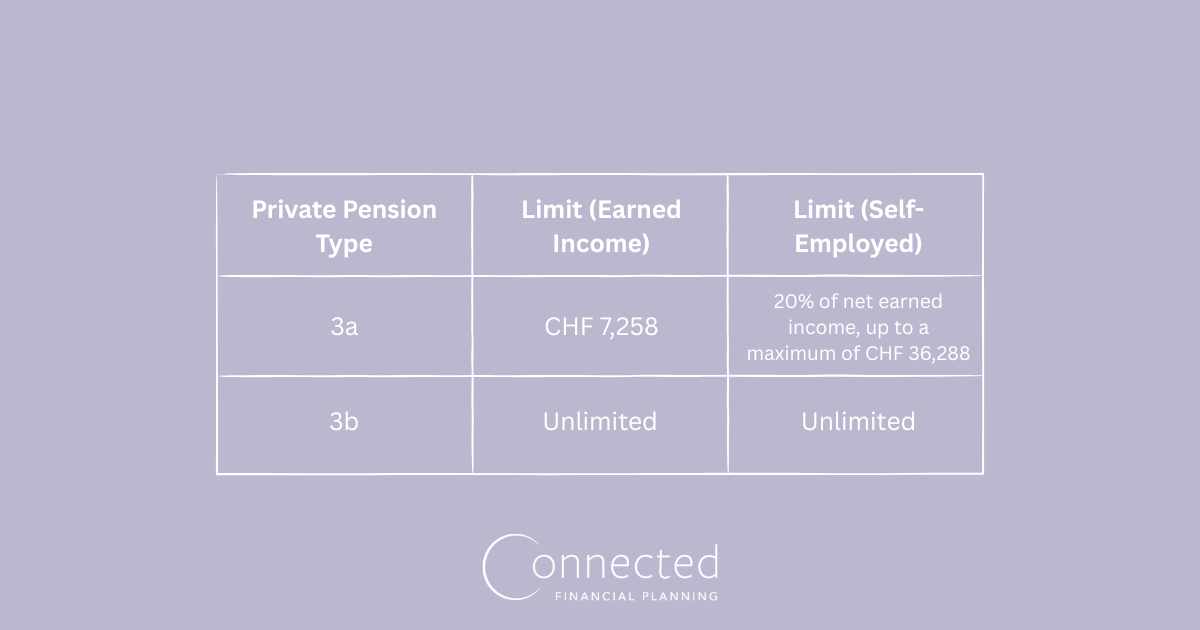Click the Limit (Earned Income) column header
This screenshot has width=1200, height=630.
coord(600,226)
